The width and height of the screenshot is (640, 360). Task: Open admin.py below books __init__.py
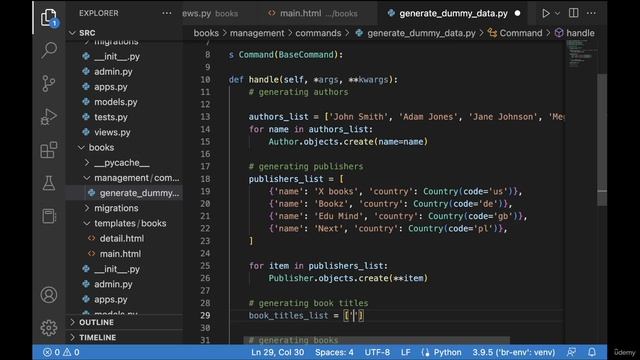coord(124,284)
